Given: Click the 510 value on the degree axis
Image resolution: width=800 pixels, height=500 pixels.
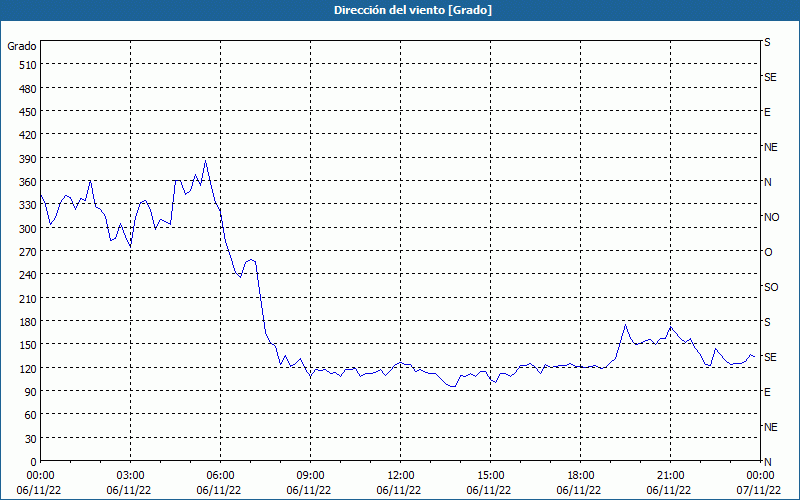Looking at the screenshot, I should pos(28,65).
